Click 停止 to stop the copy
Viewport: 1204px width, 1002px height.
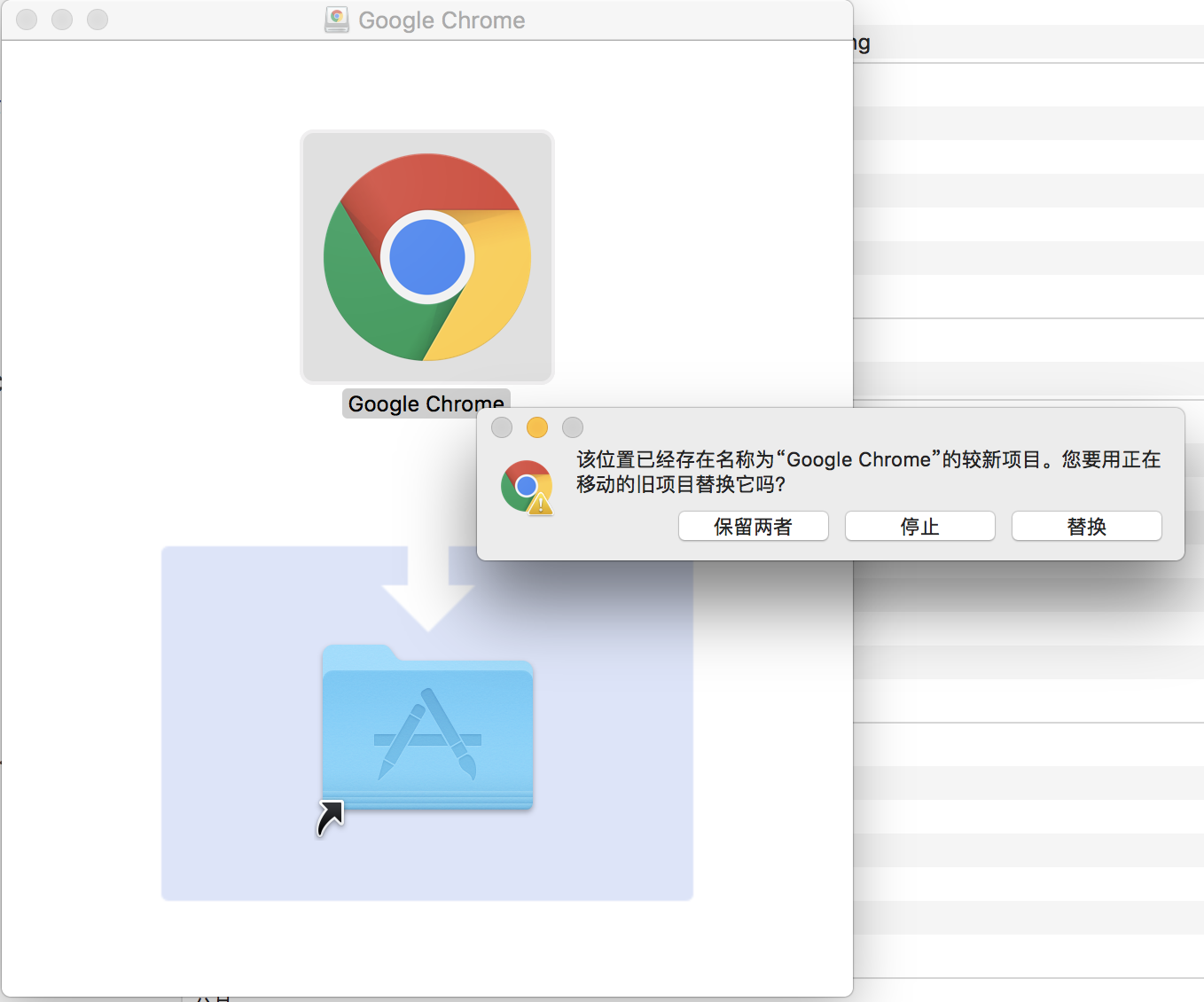tap(920, 526)
